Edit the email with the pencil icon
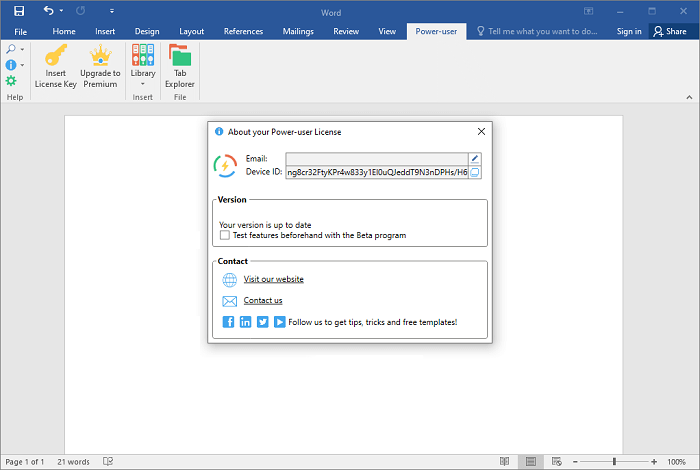 point(475,158)
